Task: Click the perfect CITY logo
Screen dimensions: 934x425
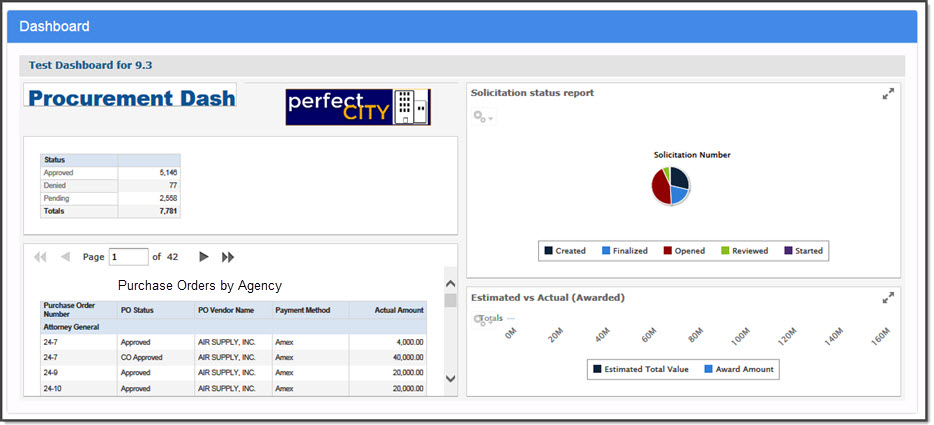Action: tap(358, 107)
